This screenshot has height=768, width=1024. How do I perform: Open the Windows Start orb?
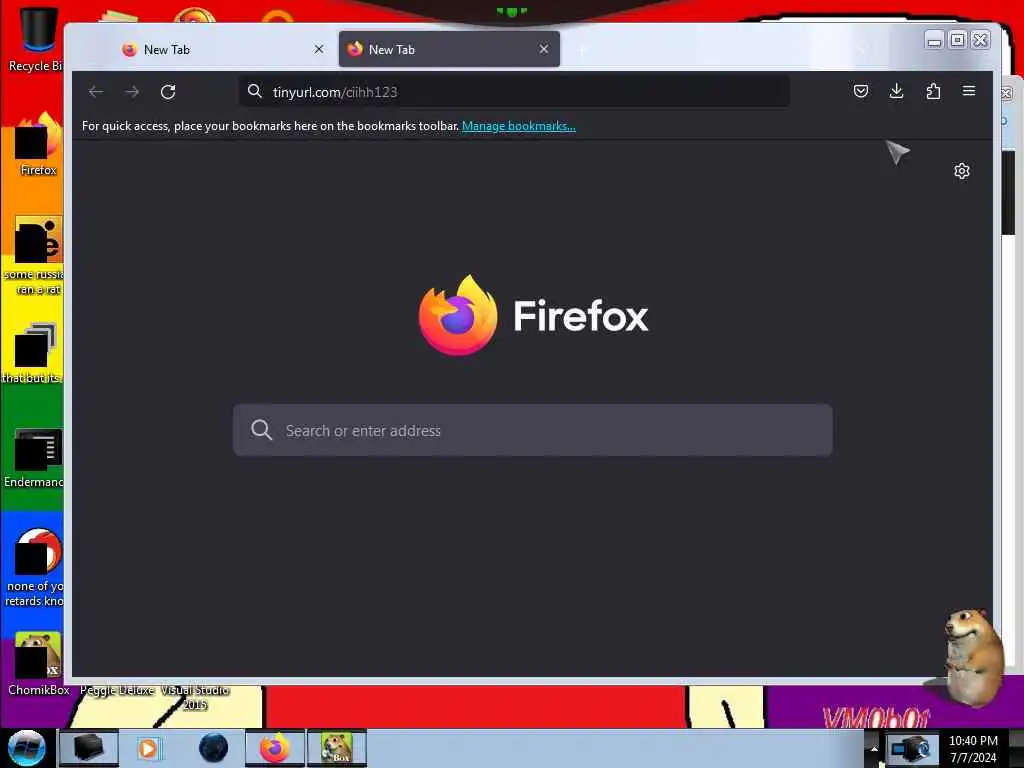tap(27, 748)
